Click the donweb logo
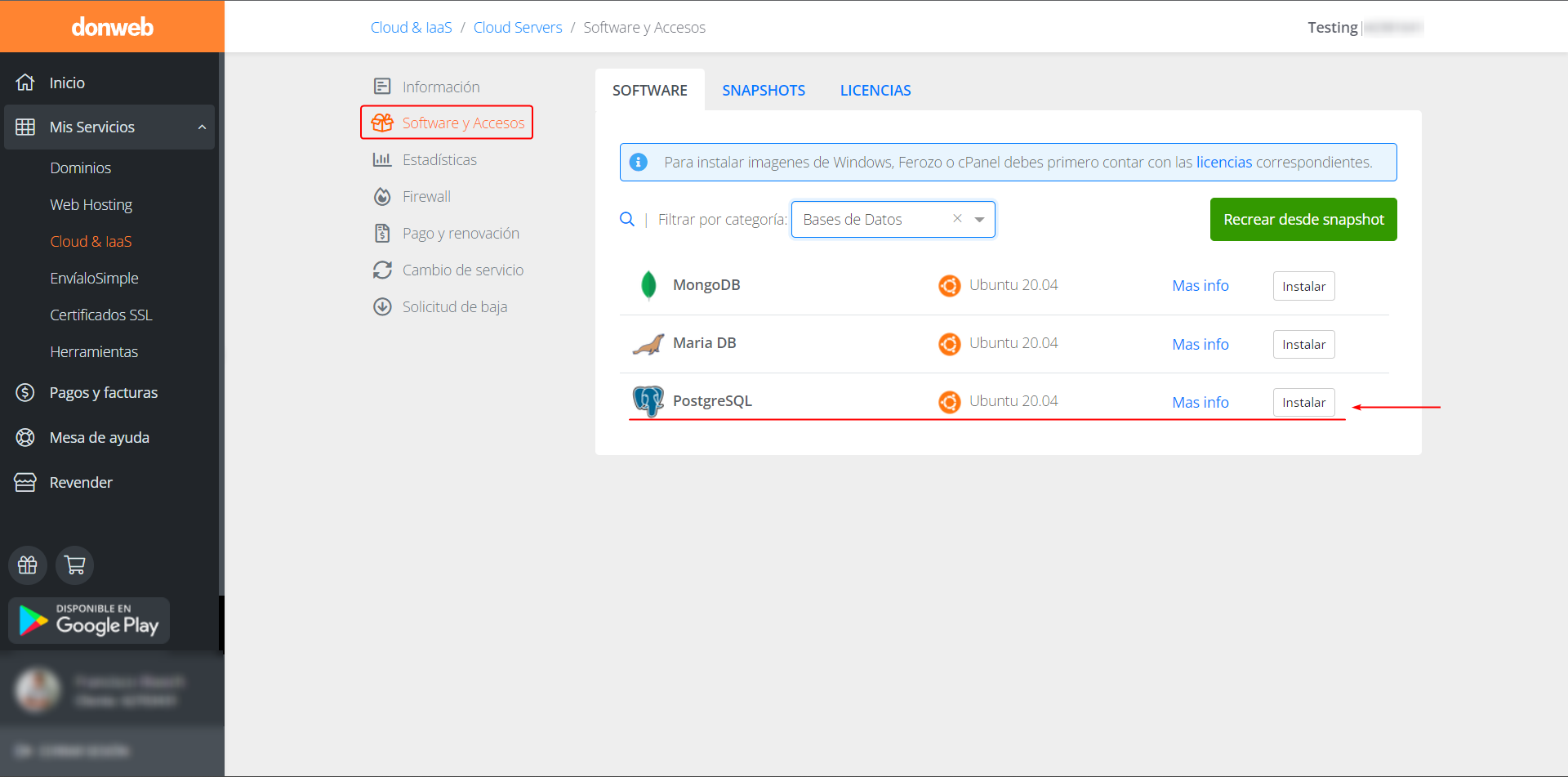Screen dimensions: 1568x777 (x=112, y=27)
